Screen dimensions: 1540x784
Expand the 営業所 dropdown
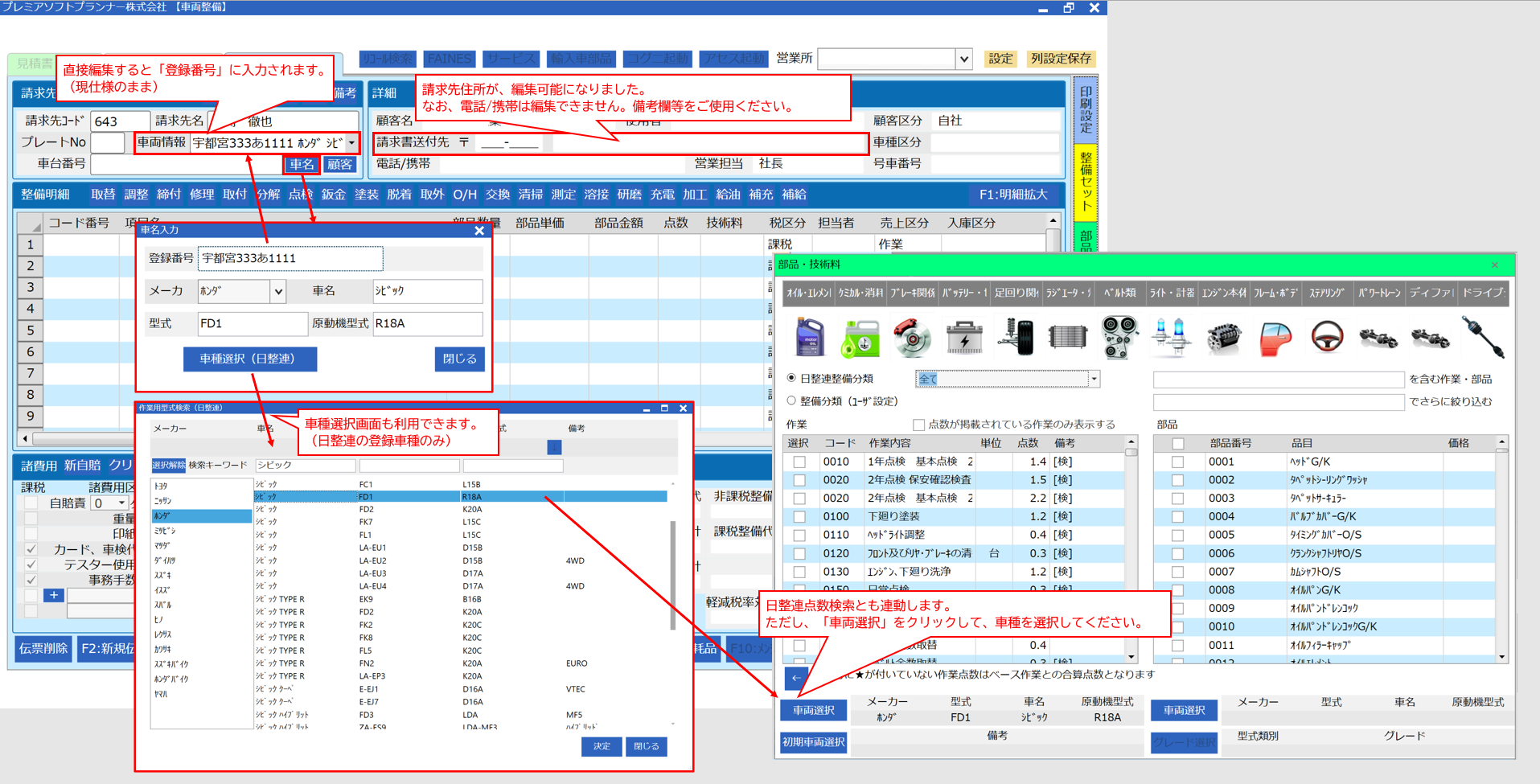coord(963,59)
